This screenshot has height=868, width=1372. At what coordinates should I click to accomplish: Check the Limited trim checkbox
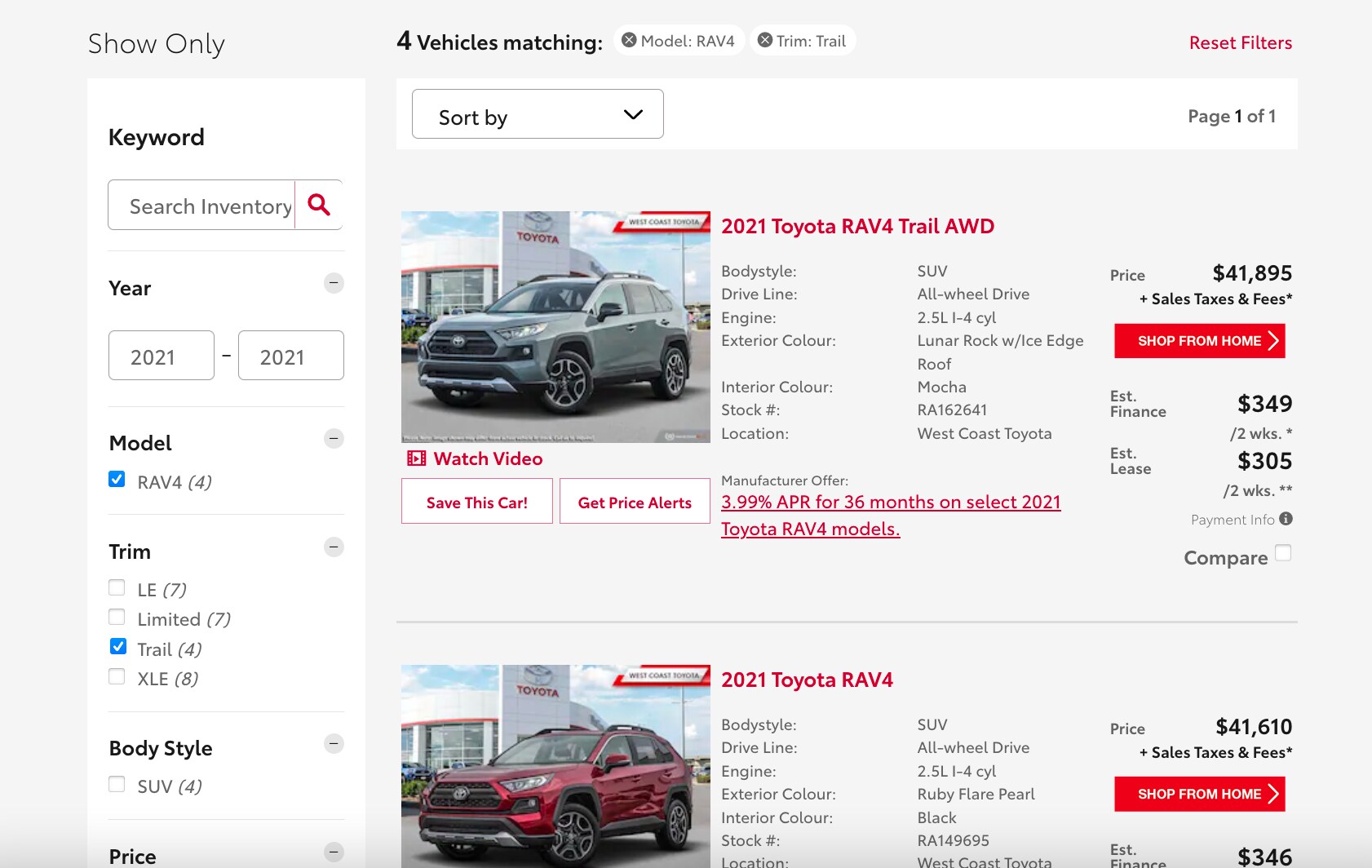pyautogui.click(x=117, y=617)
